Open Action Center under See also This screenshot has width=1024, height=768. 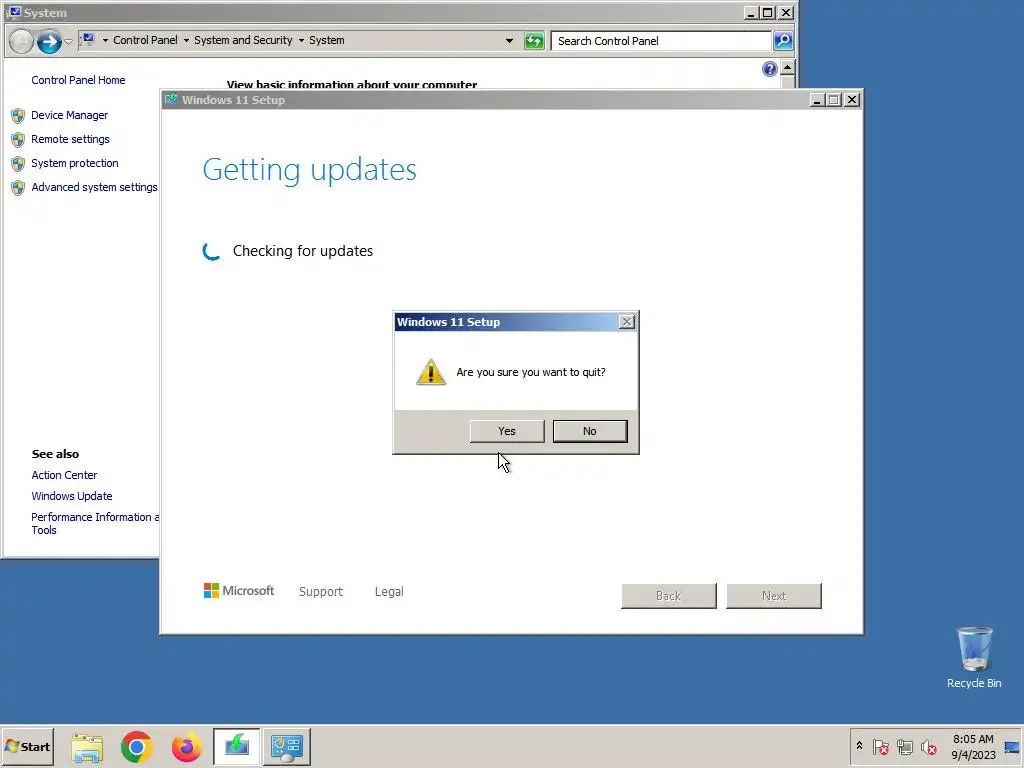(64, 475)
